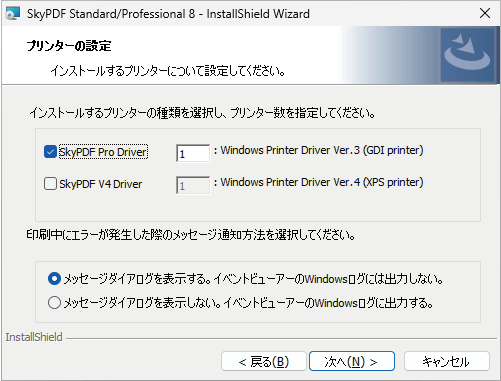
Task: Click the heading 'プリンターの設定'
Action: click(69, 46)
